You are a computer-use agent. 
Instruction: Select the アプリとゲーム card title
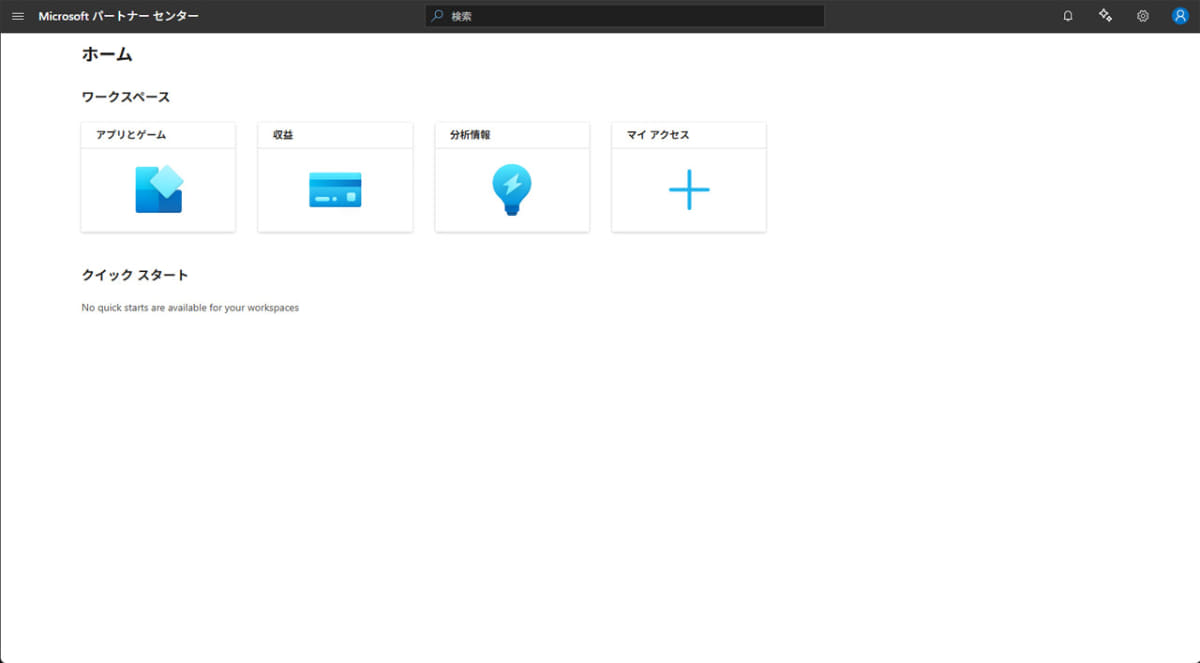tap(131, 135)
